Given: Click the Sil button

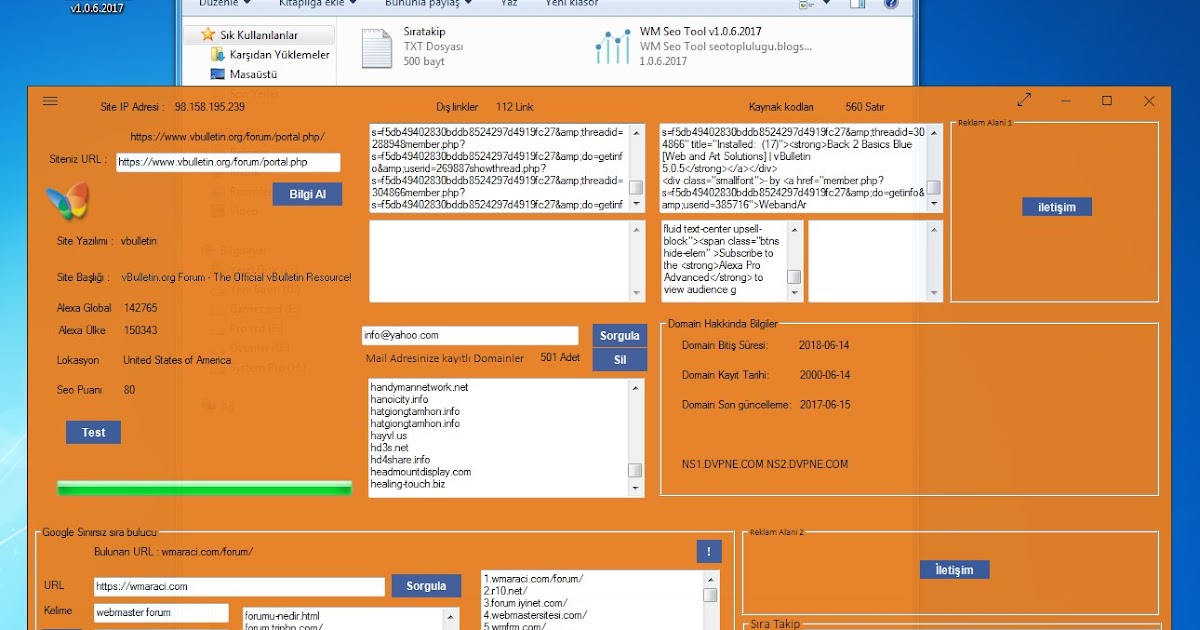Looking at the screenshot, I should [x=620, y=360].
